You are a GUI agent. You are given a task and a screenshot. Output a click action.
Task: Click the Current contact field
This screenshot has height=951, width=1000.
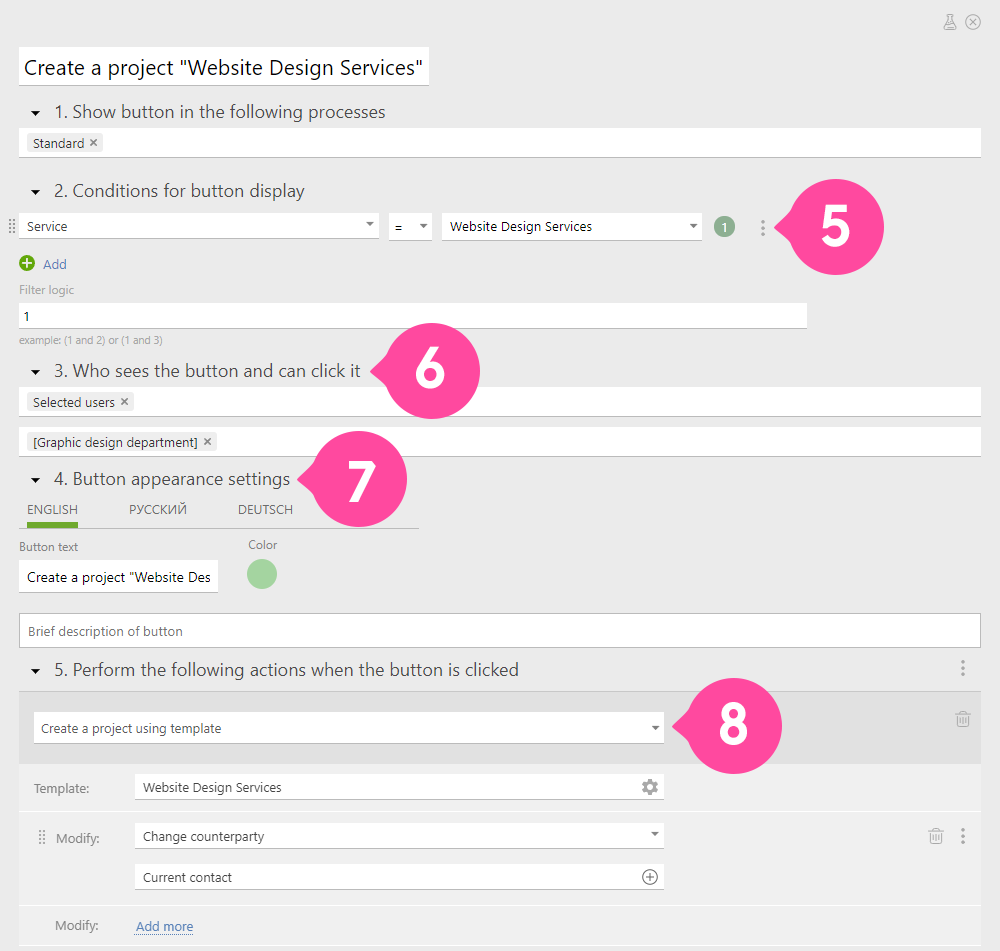(399, 877)
